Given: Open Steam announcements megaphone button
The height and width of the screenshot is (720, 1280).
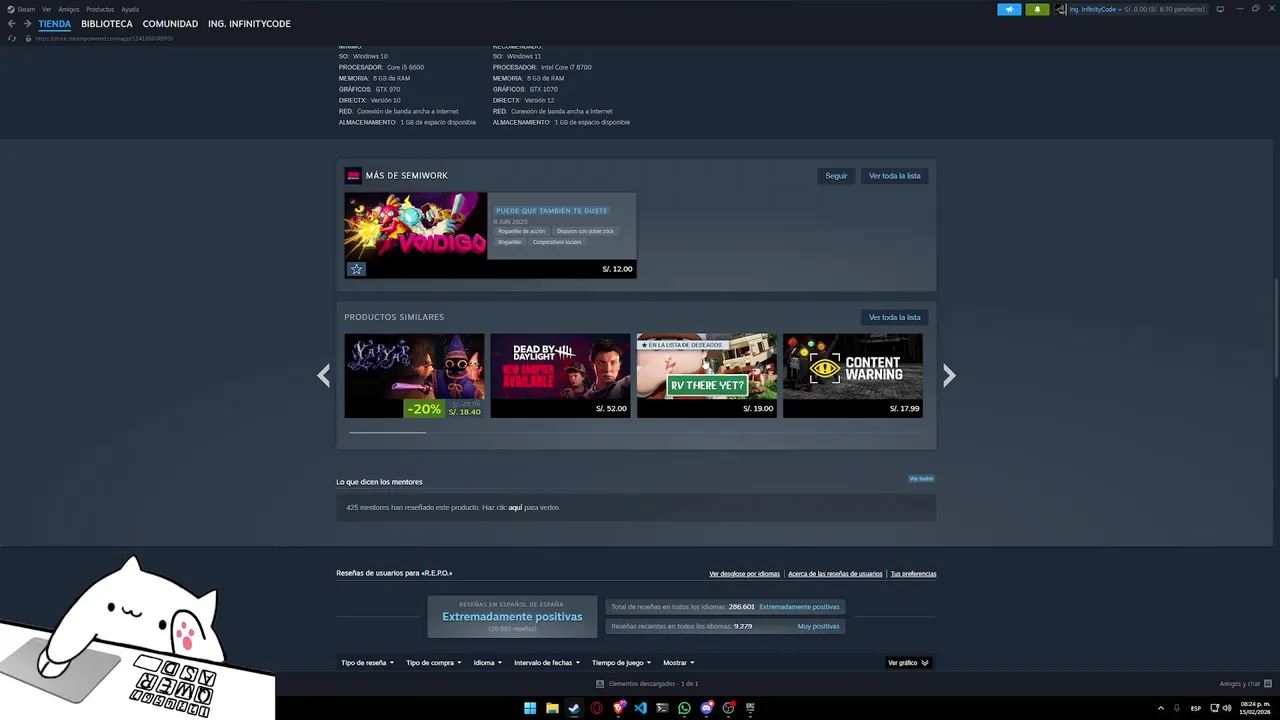Looking at the screenshot, I should pyautogui.click(x=1009, y=9).
